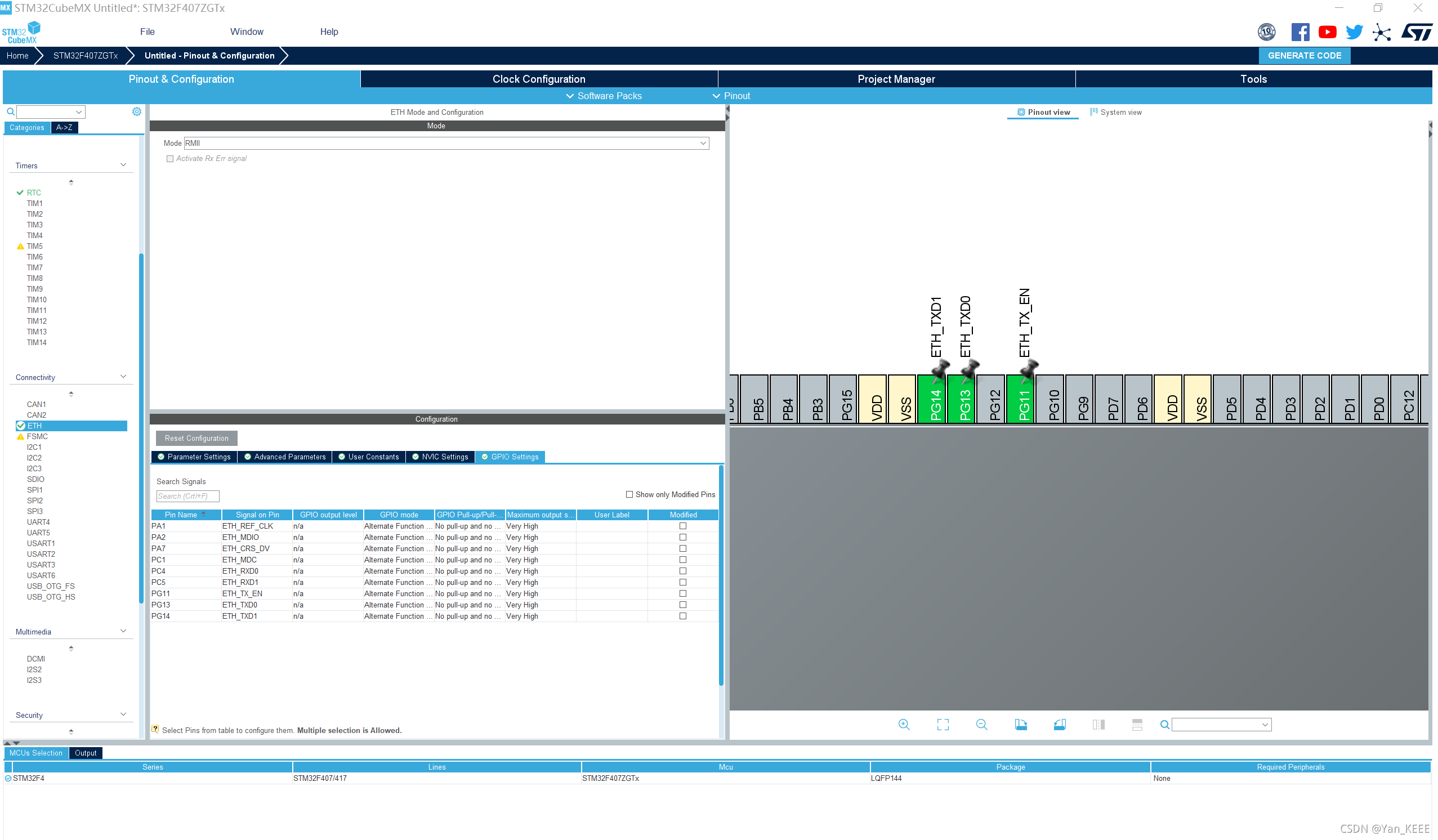Open the NVIC Settings tab

(x=440, y=457)
